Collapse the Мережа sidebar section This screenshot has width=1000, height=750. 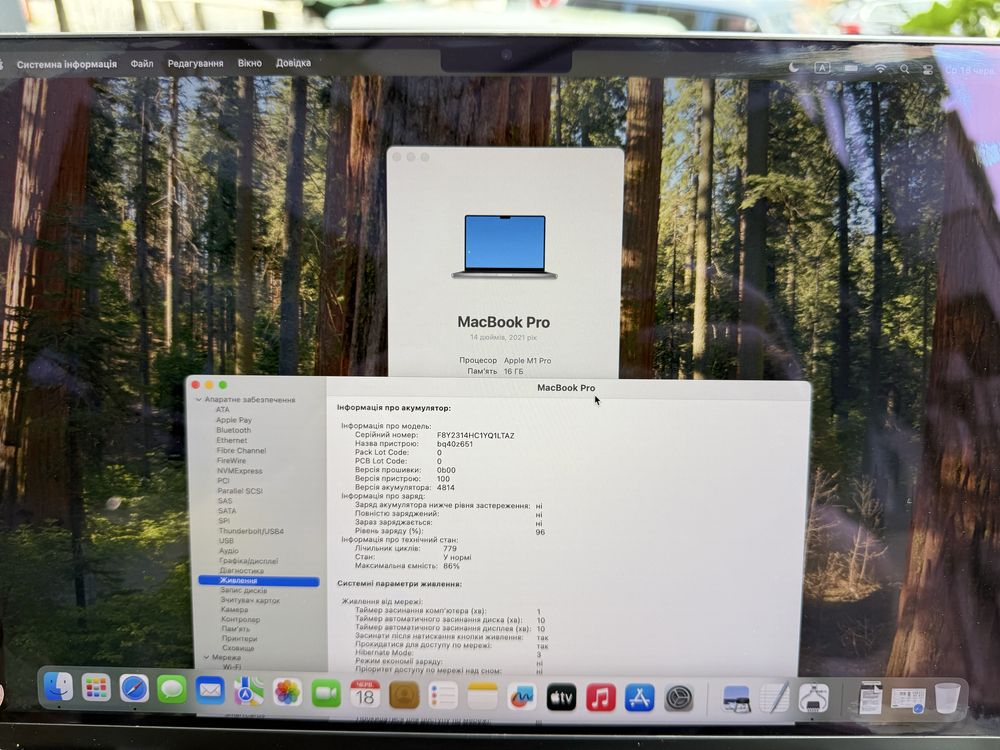tap(207, 657)
